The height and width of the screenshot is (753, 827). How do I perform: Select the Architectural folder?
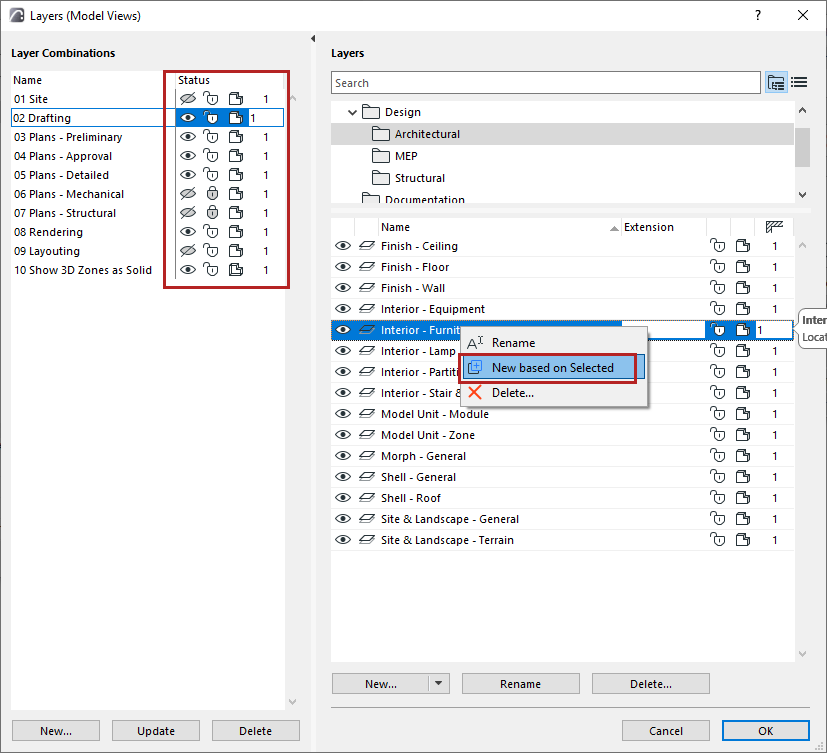click(562, 134)
